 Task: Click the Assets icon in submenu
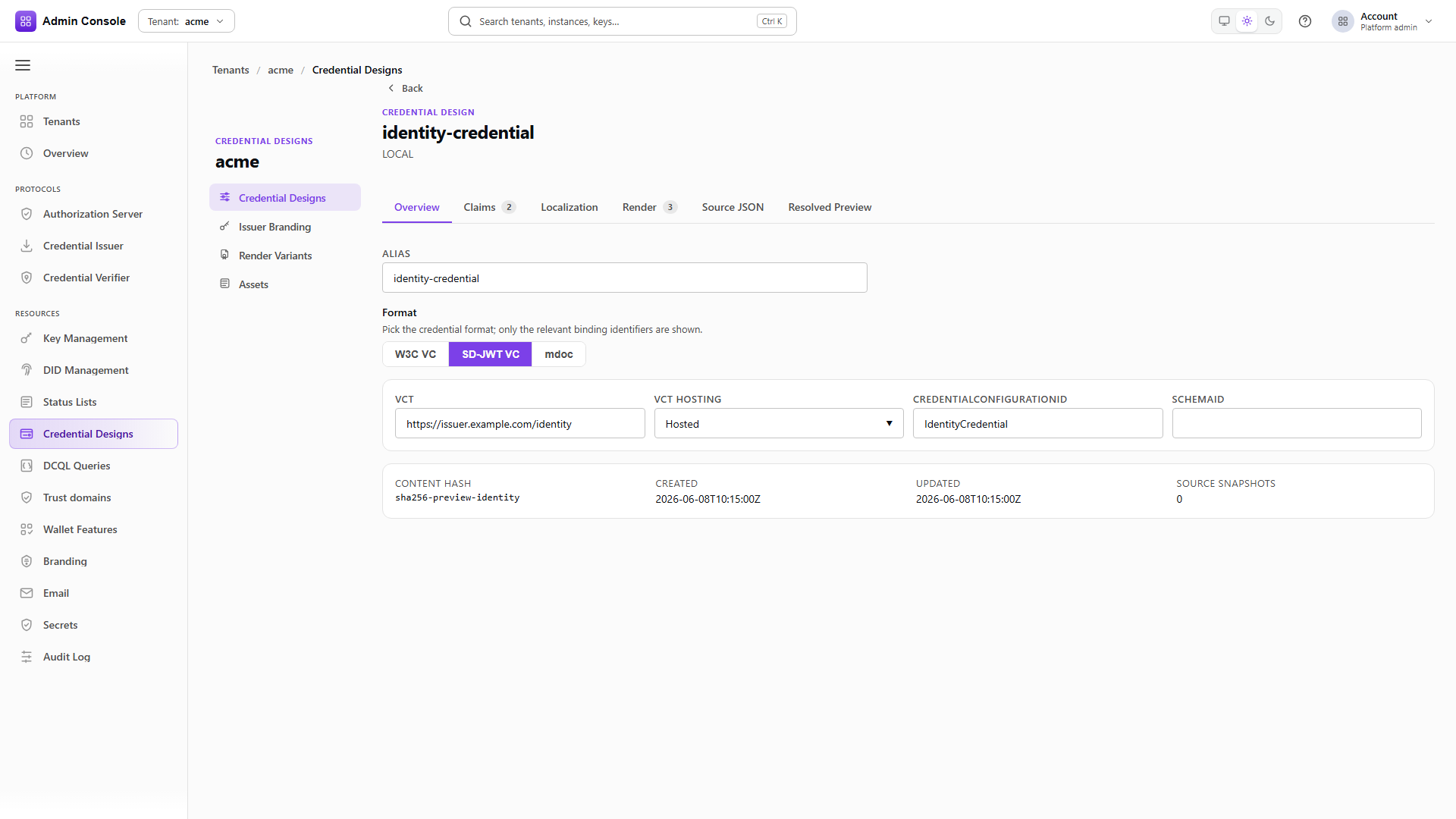tap(224, 284)
